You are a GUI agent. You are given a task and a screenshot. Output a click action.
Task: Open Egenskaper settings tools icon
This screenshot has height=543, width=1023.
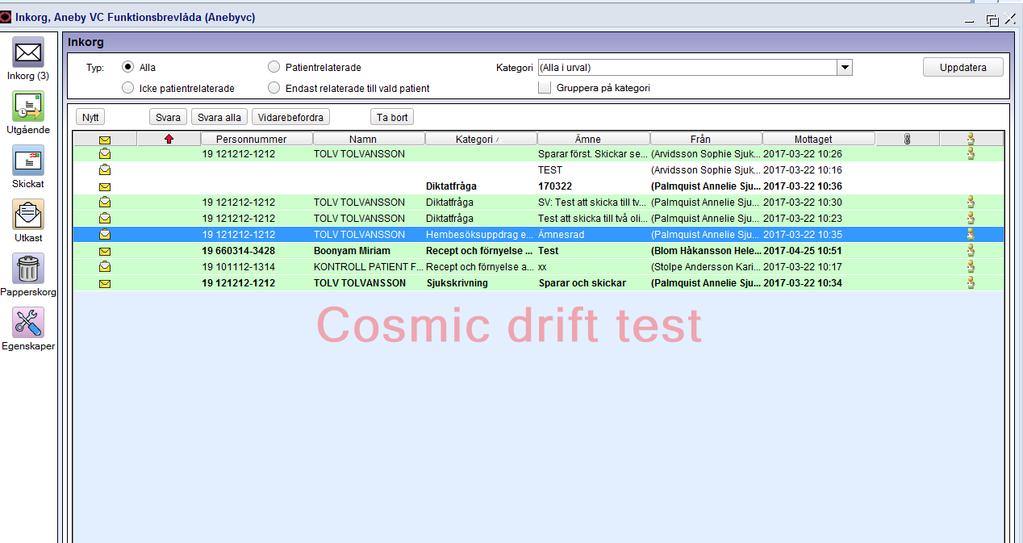(28, 323)
